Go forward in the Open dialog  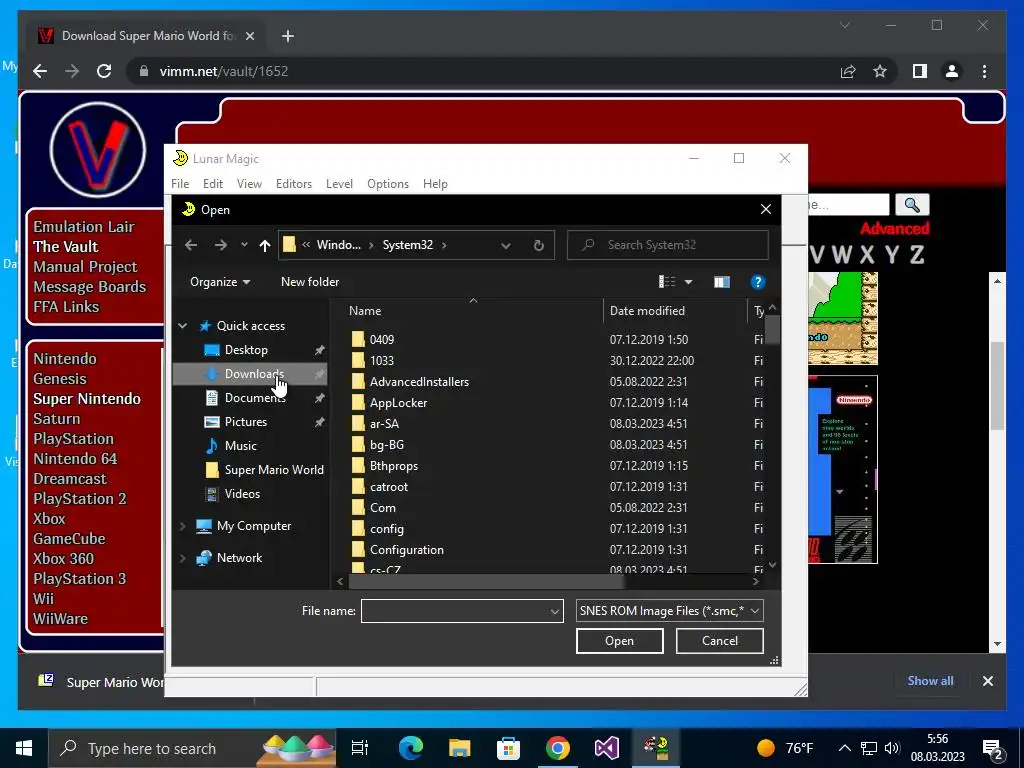(x=221, y=245)
